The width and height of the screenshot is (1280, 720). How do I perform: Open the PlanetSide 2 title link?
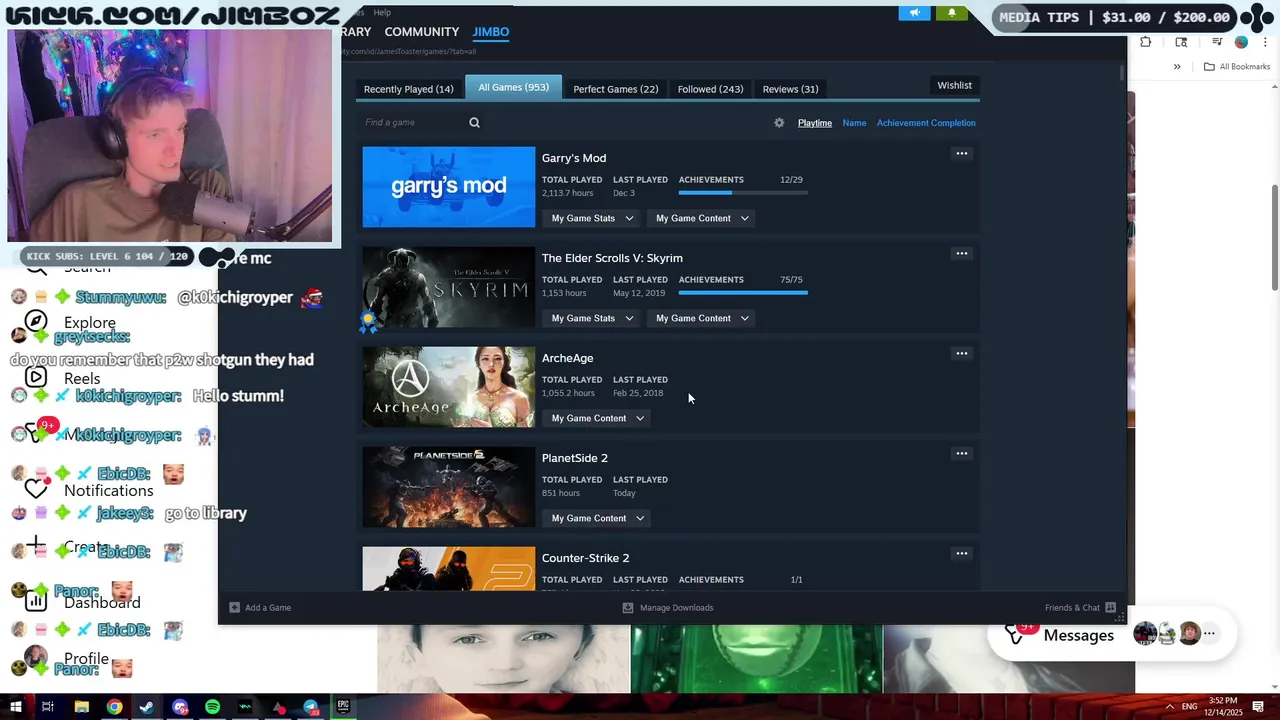tap(575, 458)
